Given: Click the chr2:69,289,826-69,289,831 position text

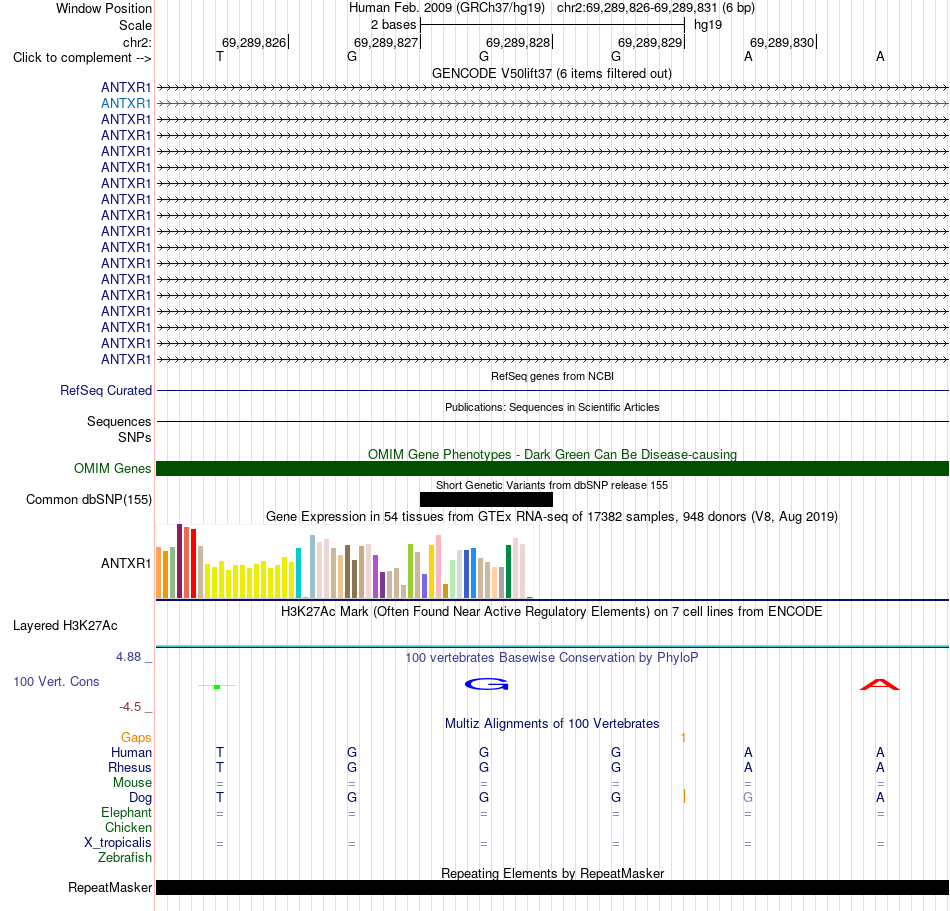Looking at the screenshot, I should pyautogui.click(x=637, y=8).
